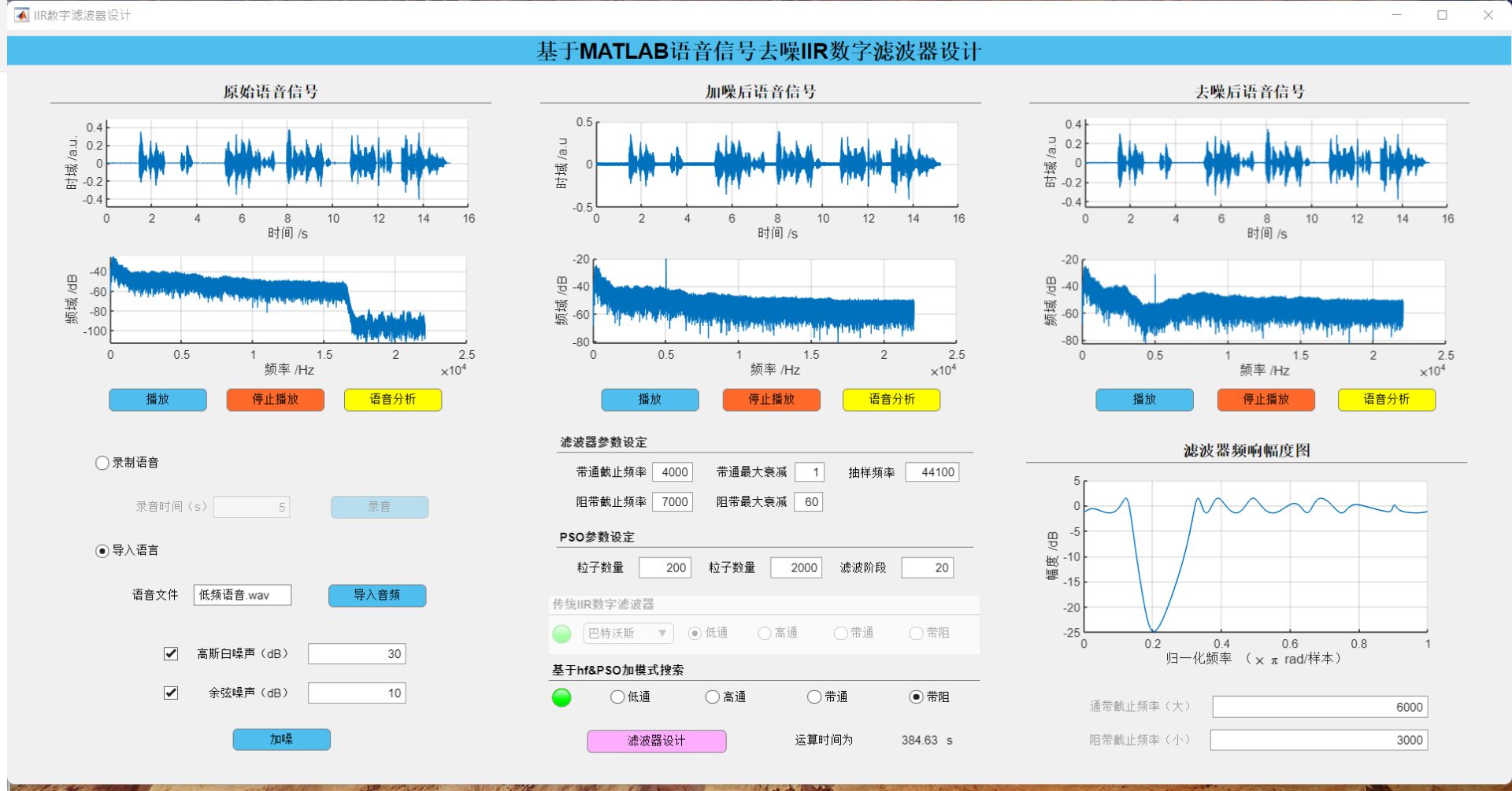Toggle the 高斯白噪声 checkbox
1512x791 pixels.
[x=171, y=653]
